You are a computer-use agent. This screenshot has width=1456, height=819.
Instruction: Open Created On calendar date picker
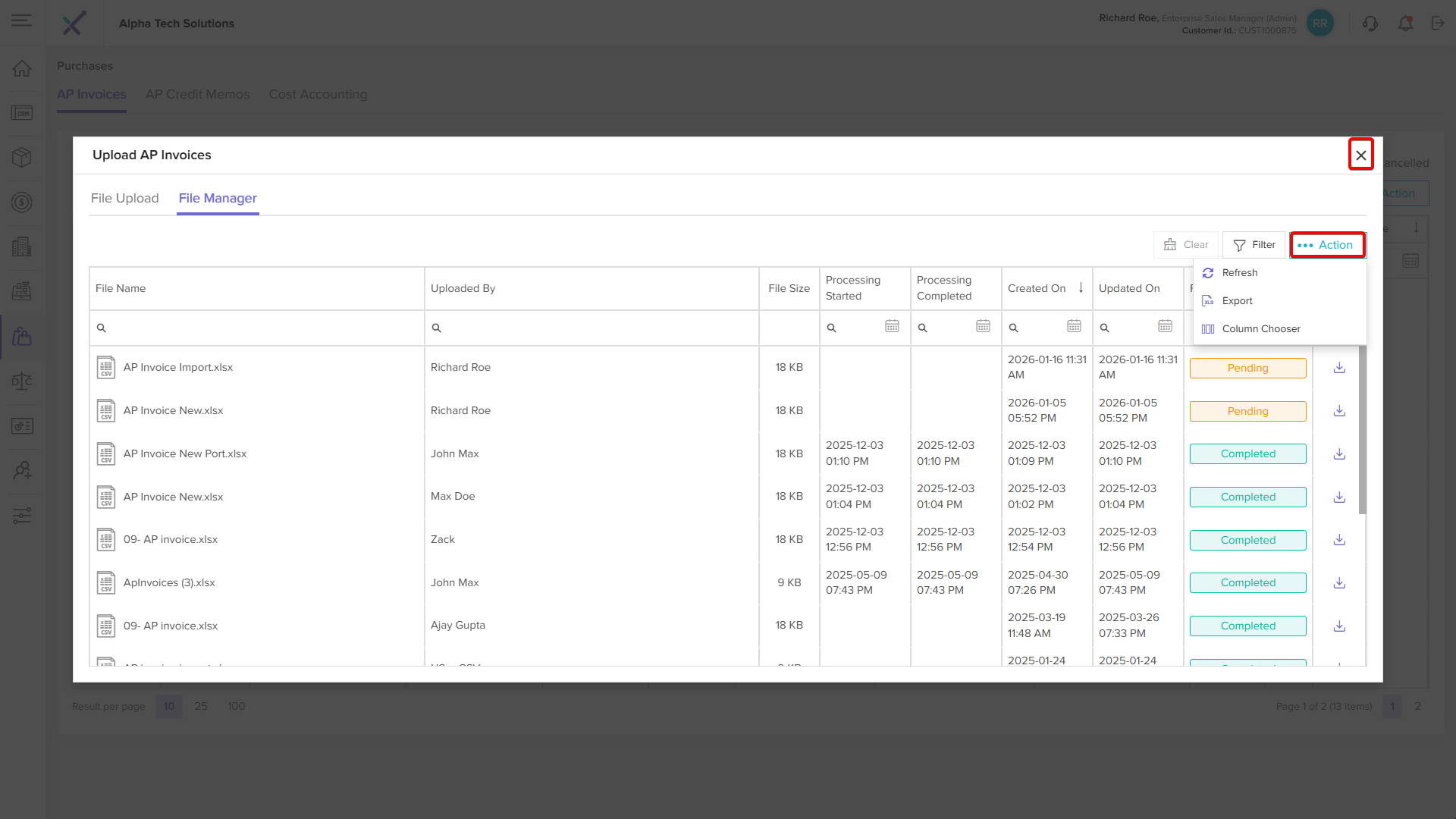point(1074,326)
